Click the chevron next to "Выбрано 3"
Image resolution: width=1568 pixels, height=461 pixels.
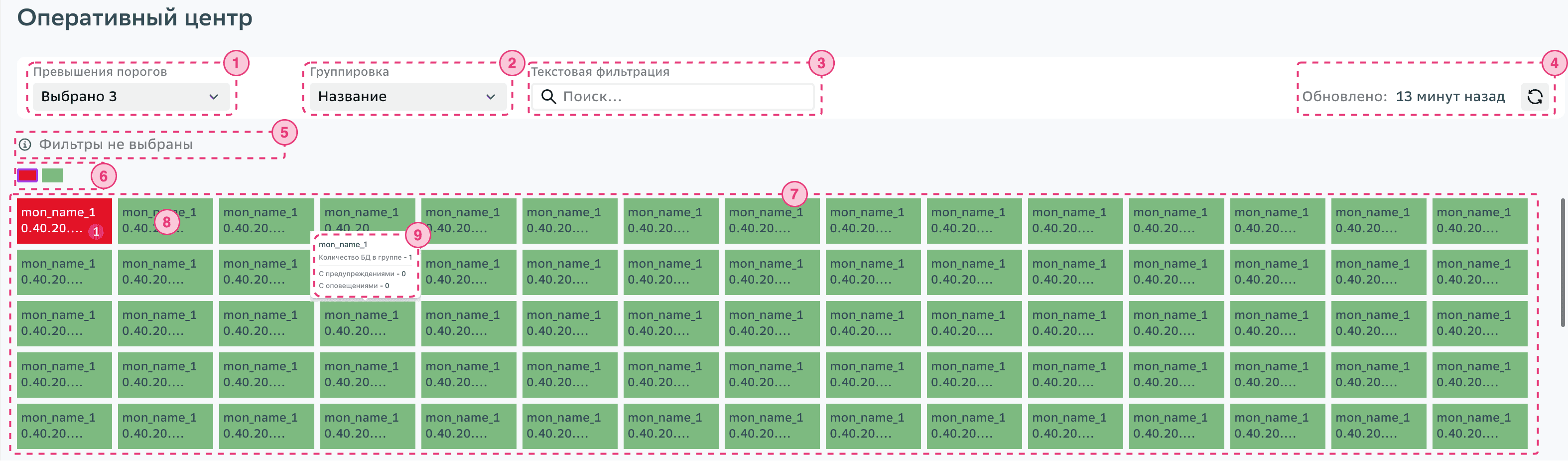click(214, 97)
